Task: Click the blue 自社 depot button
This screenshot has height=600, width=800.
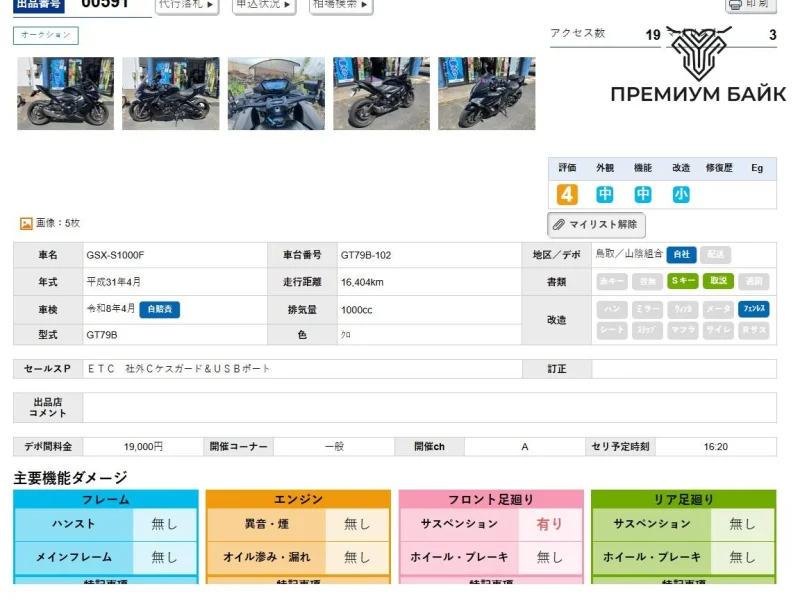Action: pos(681,255)
